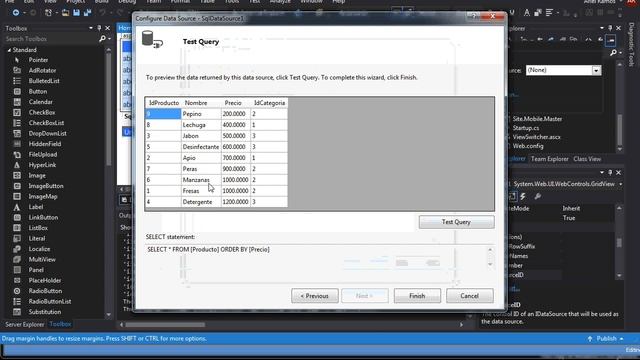Open Property Pages with the wrench icon
This screenshot has width=640, height=360.
tap(538, 197)
